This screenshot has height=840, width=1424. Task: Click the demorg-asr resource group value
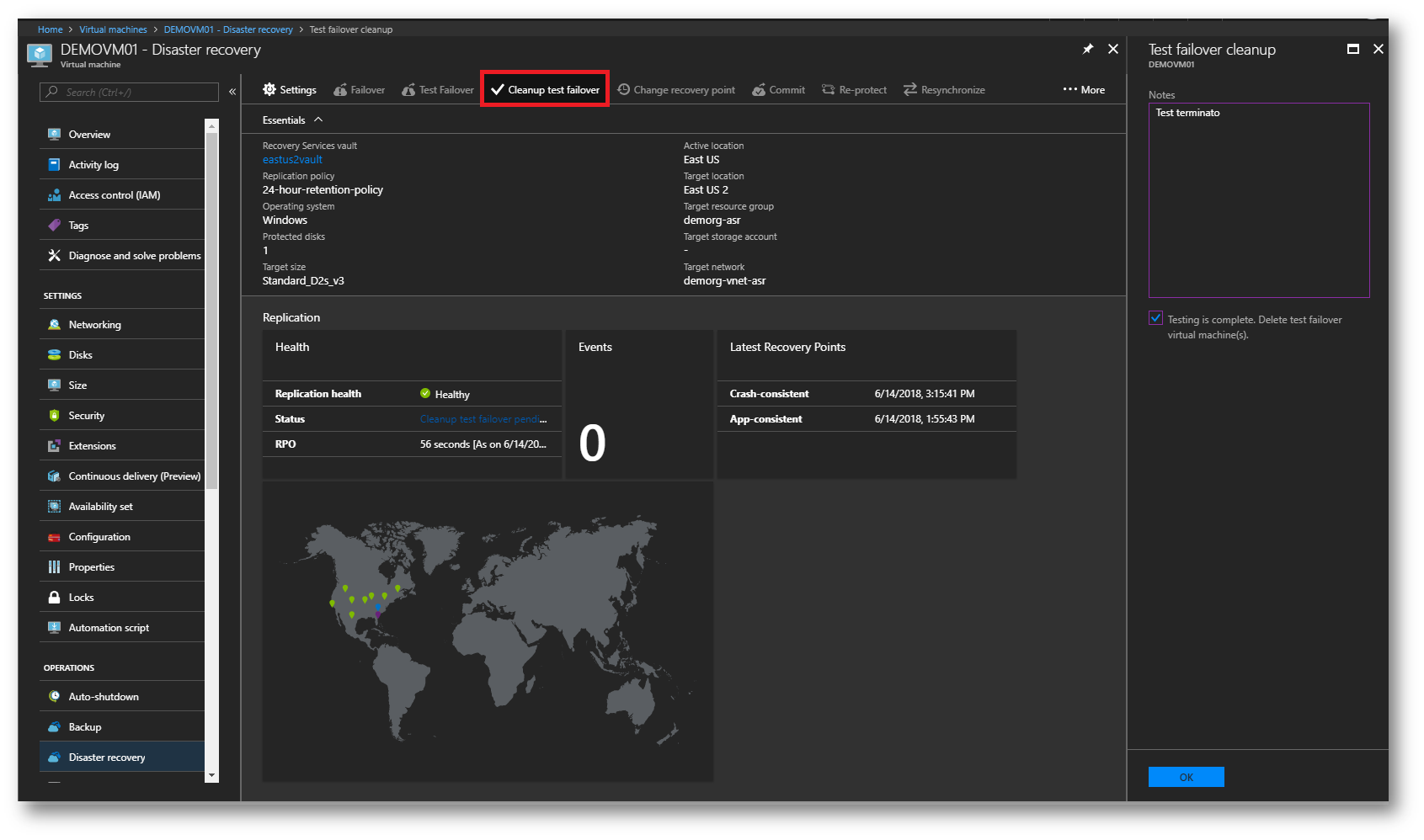click(x=712, y=220)
